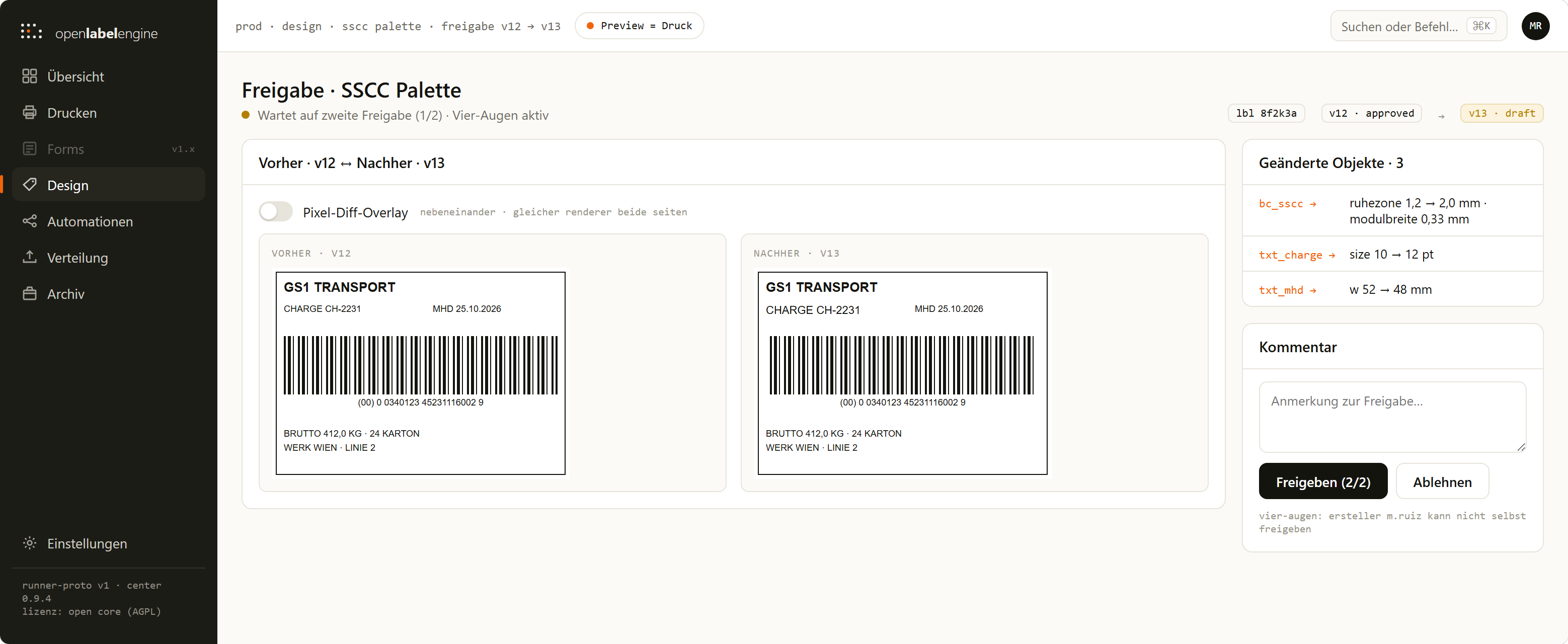Viewport: 1568px width, 644px height.
Task: Click 'Freigabe · SSCC Palette' page title
Action: (351, 90)
